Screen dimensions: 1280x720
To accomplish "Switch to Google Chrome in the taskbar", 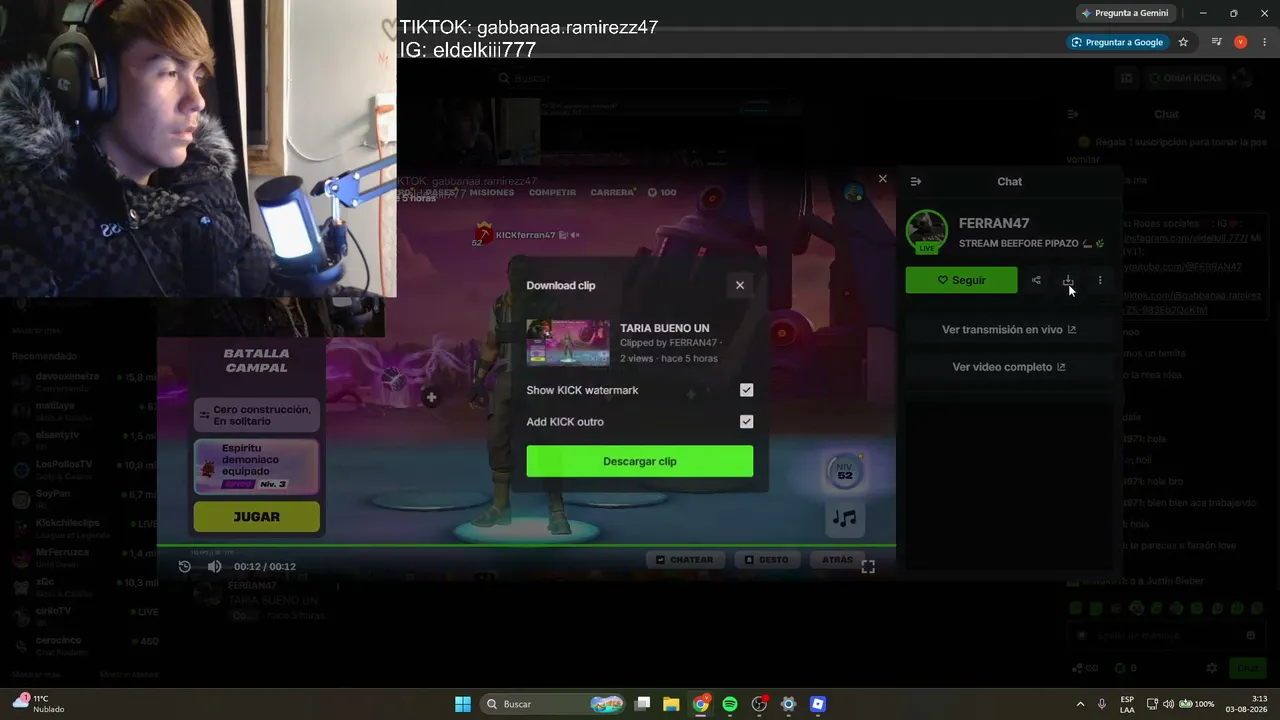I will [701, 704].
